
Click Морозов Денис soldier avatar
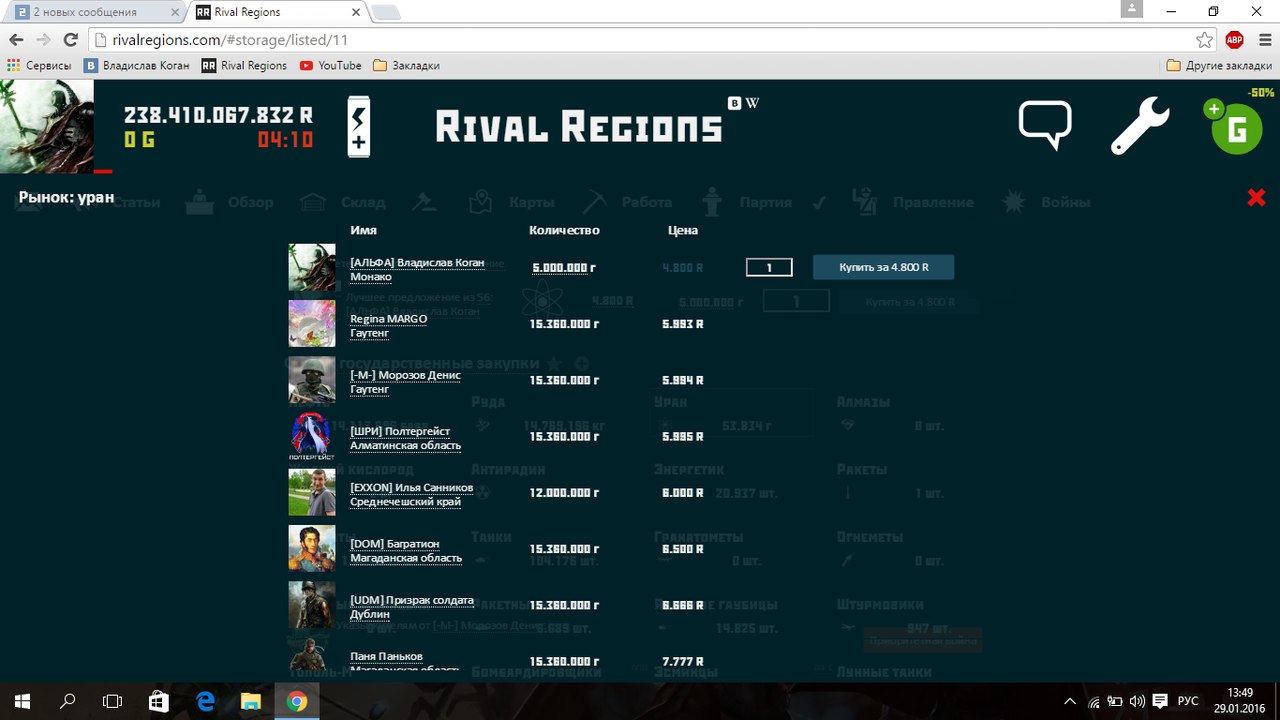[312, 380]
